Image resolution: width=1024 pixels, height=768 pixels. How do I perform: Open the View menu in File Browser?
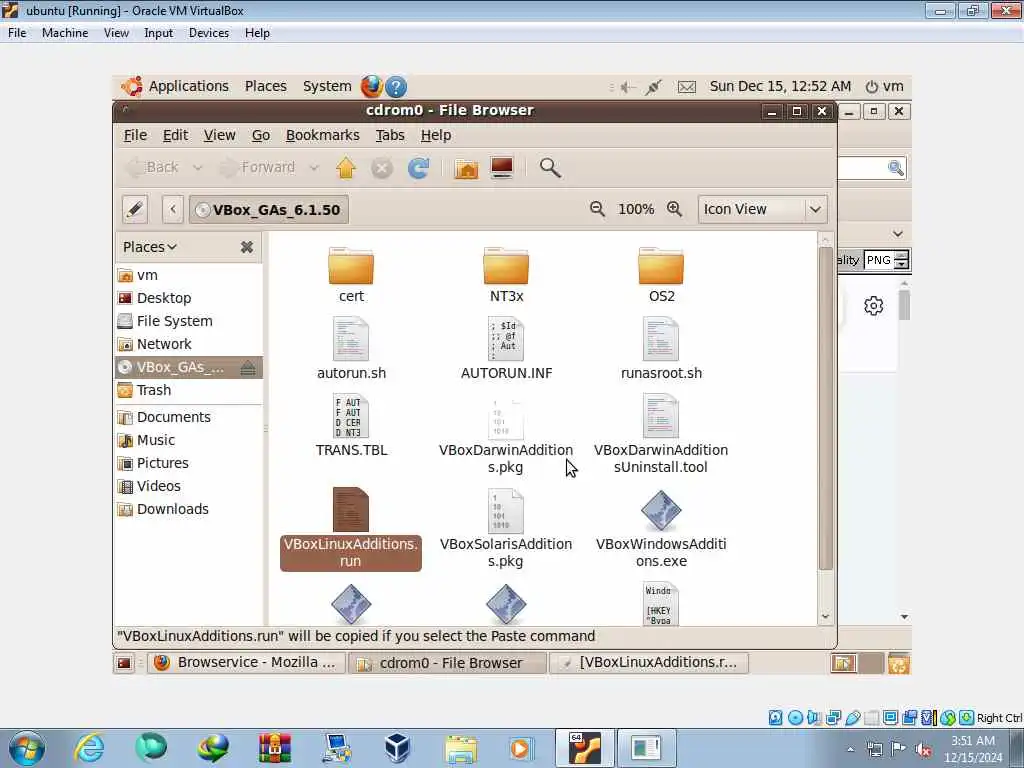click(219, 135)
